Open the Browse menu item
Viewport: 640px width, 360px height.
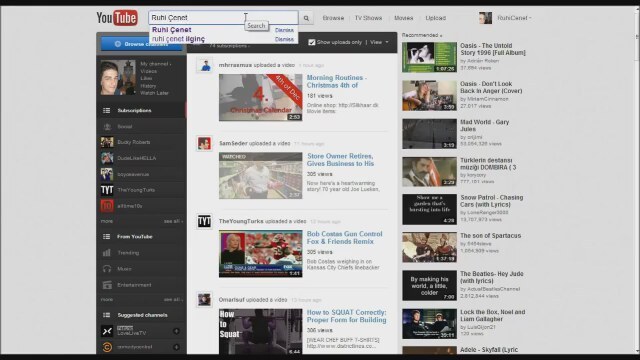(x=333, y=18)
